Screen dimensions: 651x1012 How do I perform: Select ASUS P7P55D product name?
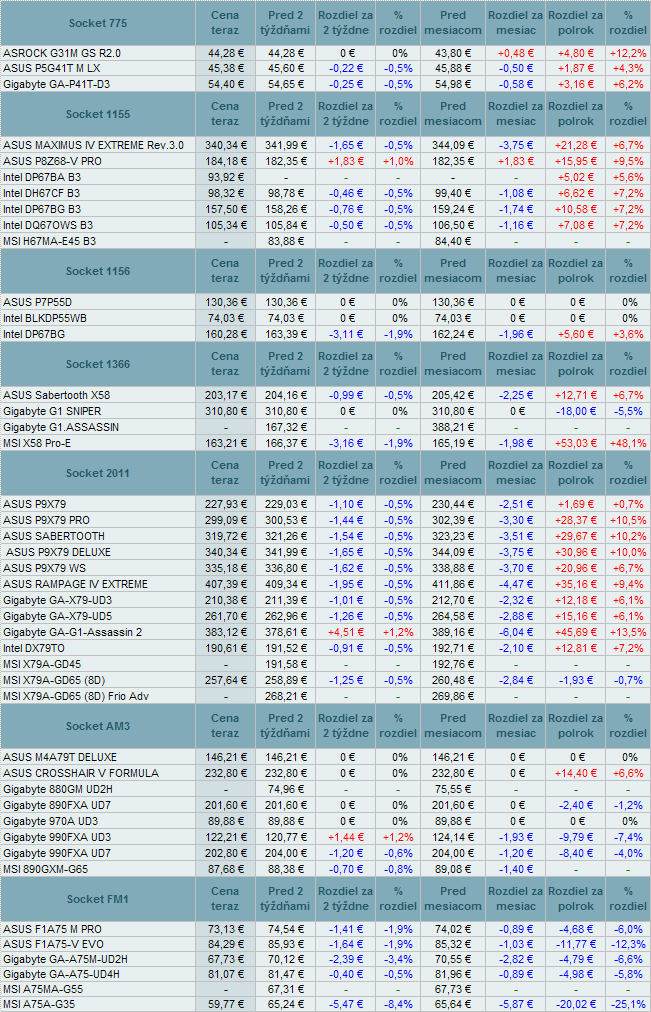(37, 302)
